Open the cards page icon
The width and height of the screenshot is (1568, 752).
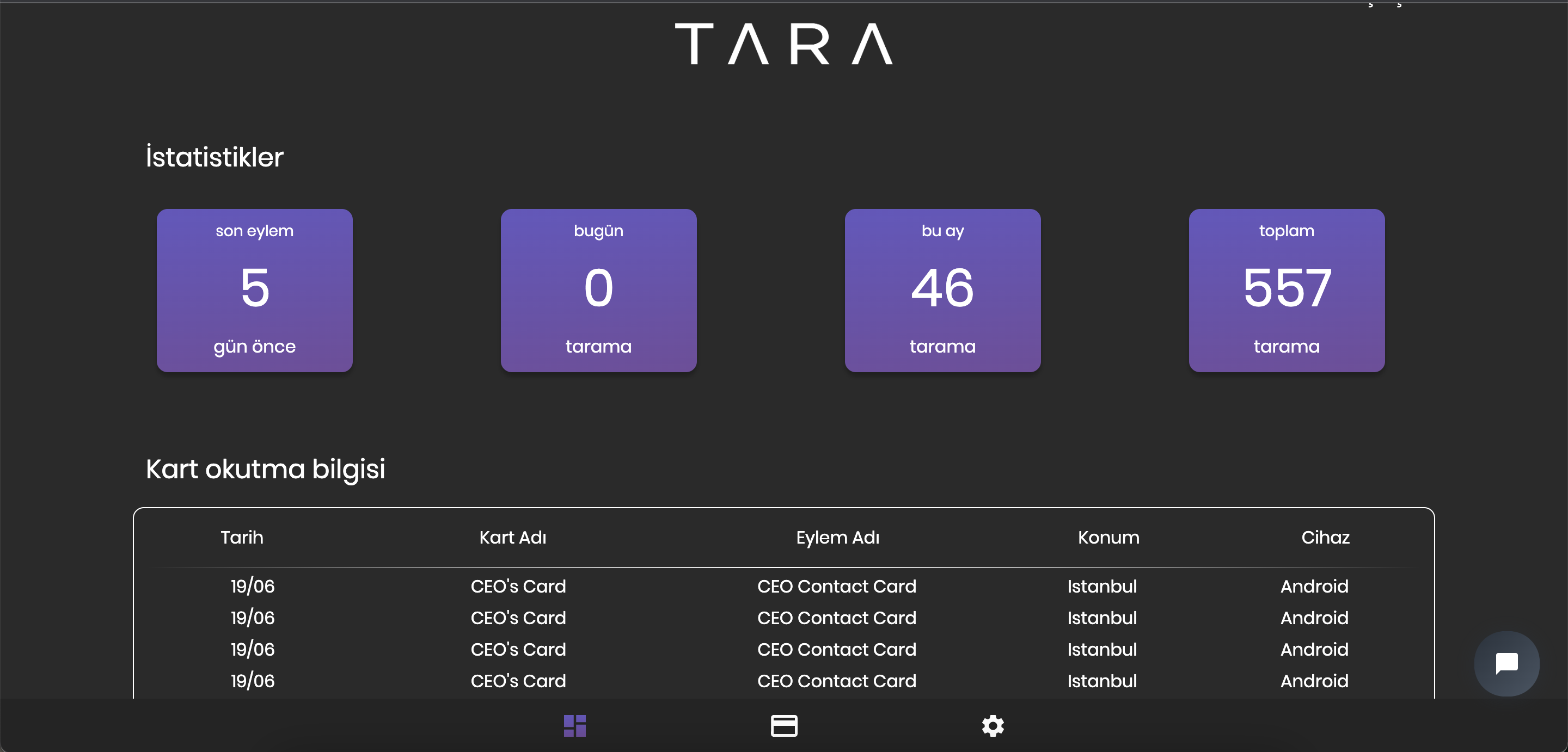click(x=783, y=725)
